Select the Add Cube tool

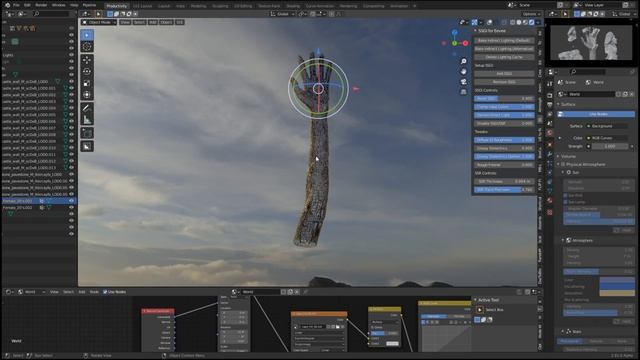[x=87, y=133]
